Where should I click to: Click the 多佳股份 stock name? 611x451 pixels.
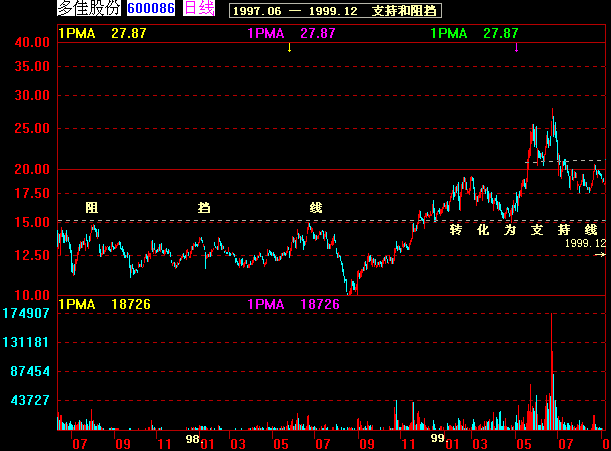coord(88,9)
